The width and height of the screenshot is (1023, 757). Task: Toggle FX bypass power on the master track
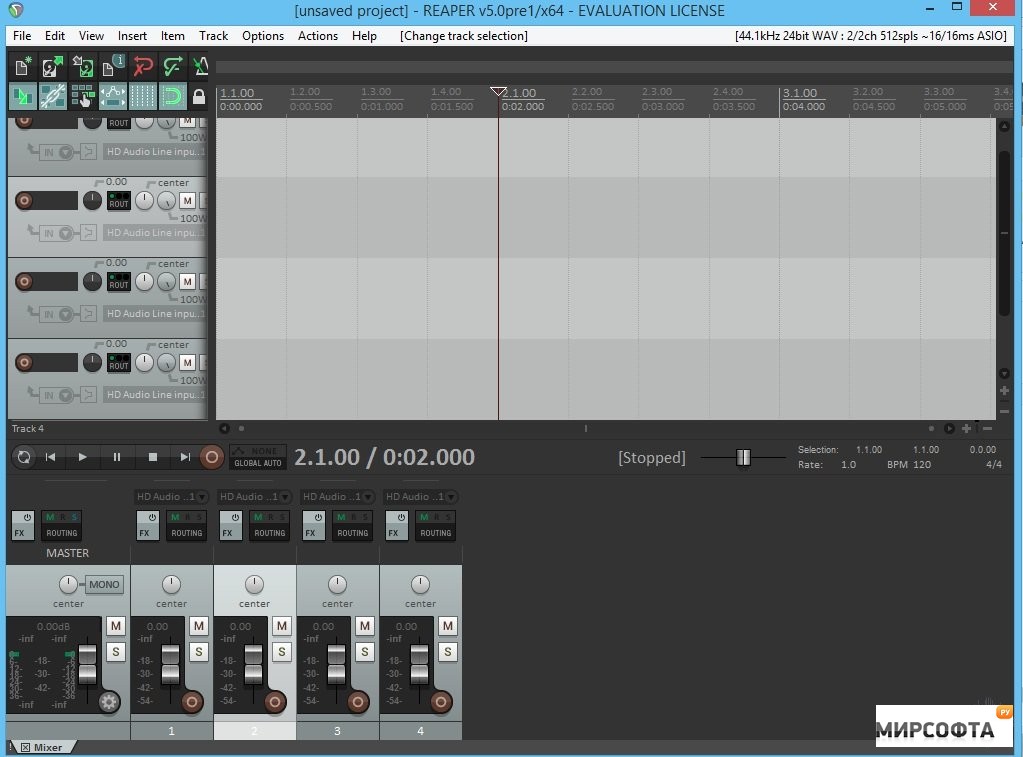(27, 517)
